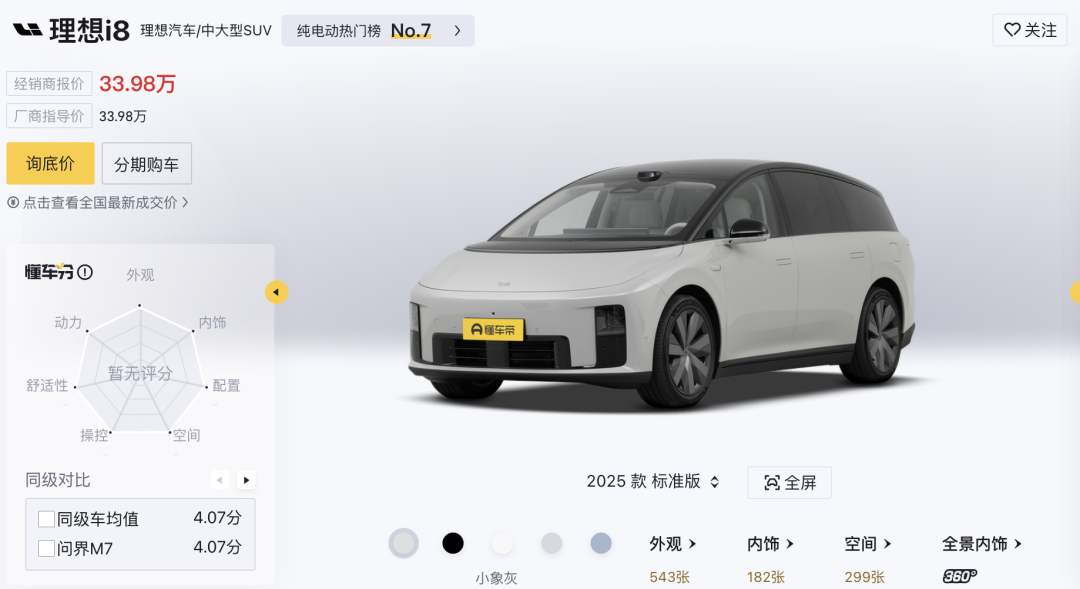Open the 360° panorama icon
The width and height of the screenshot is (1080, 589).
point(959,576)
